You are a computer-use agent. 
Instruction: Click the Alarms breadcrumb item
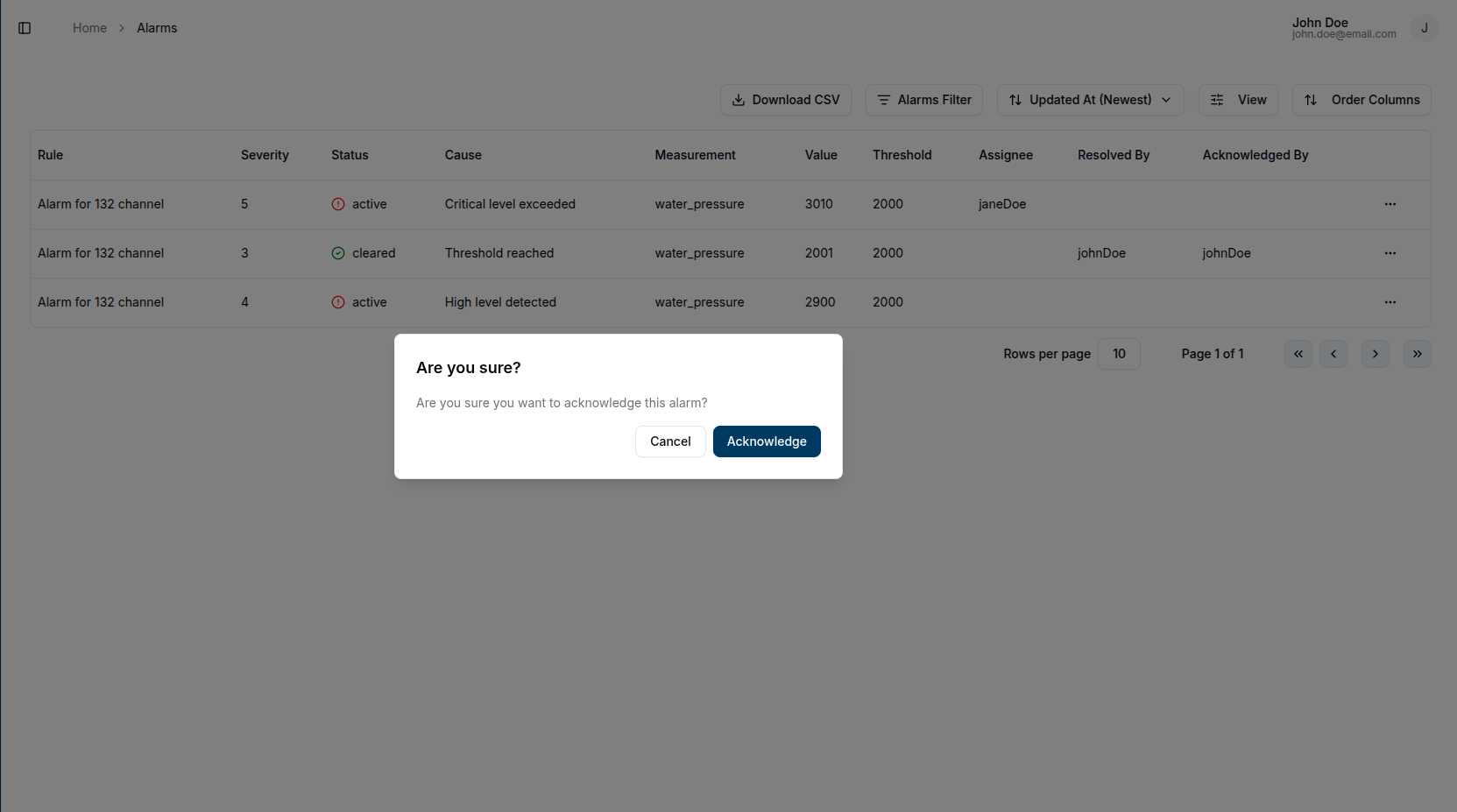coord(157,27)
